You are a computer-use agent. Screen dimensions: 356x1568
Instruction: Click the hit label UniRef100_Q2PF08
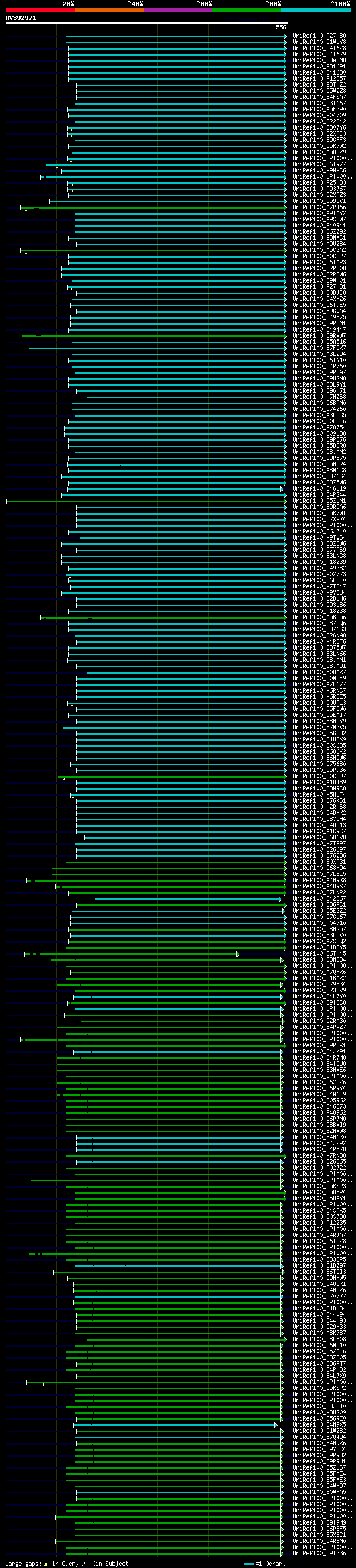[319, 269]
